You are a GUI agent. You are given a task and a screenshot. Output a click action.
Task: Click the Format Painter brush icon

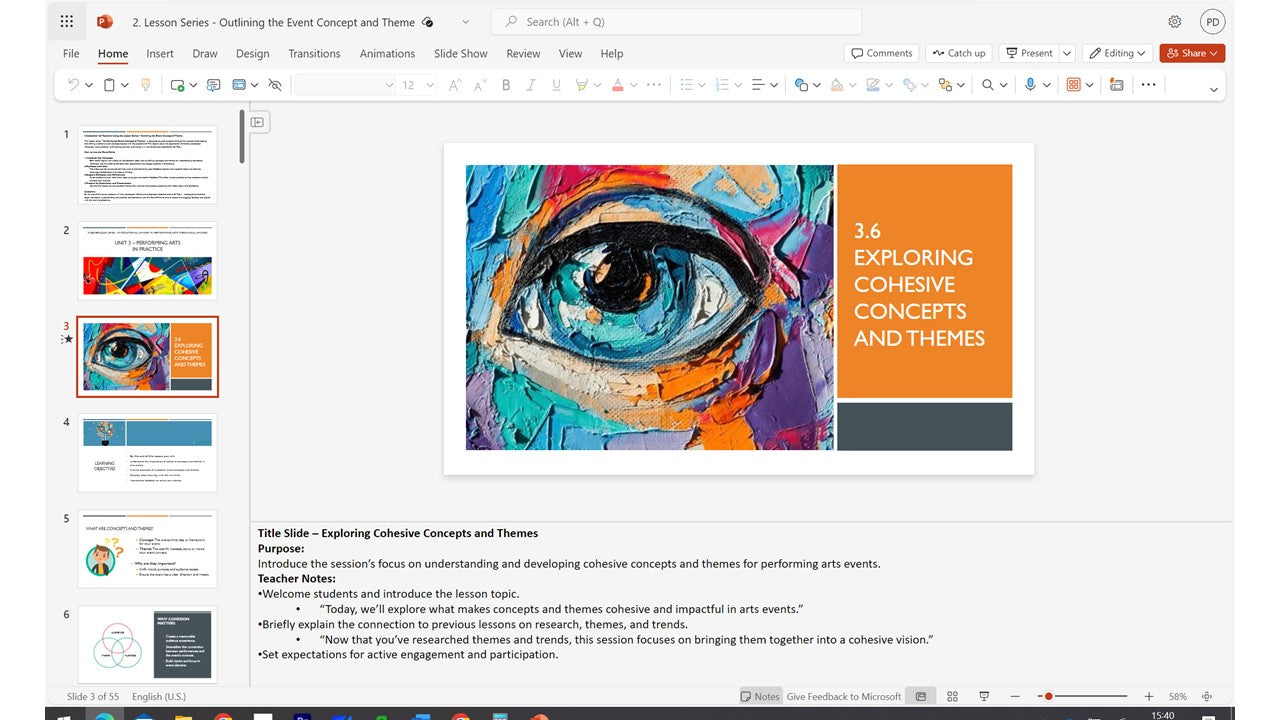(x=146, y=85)
